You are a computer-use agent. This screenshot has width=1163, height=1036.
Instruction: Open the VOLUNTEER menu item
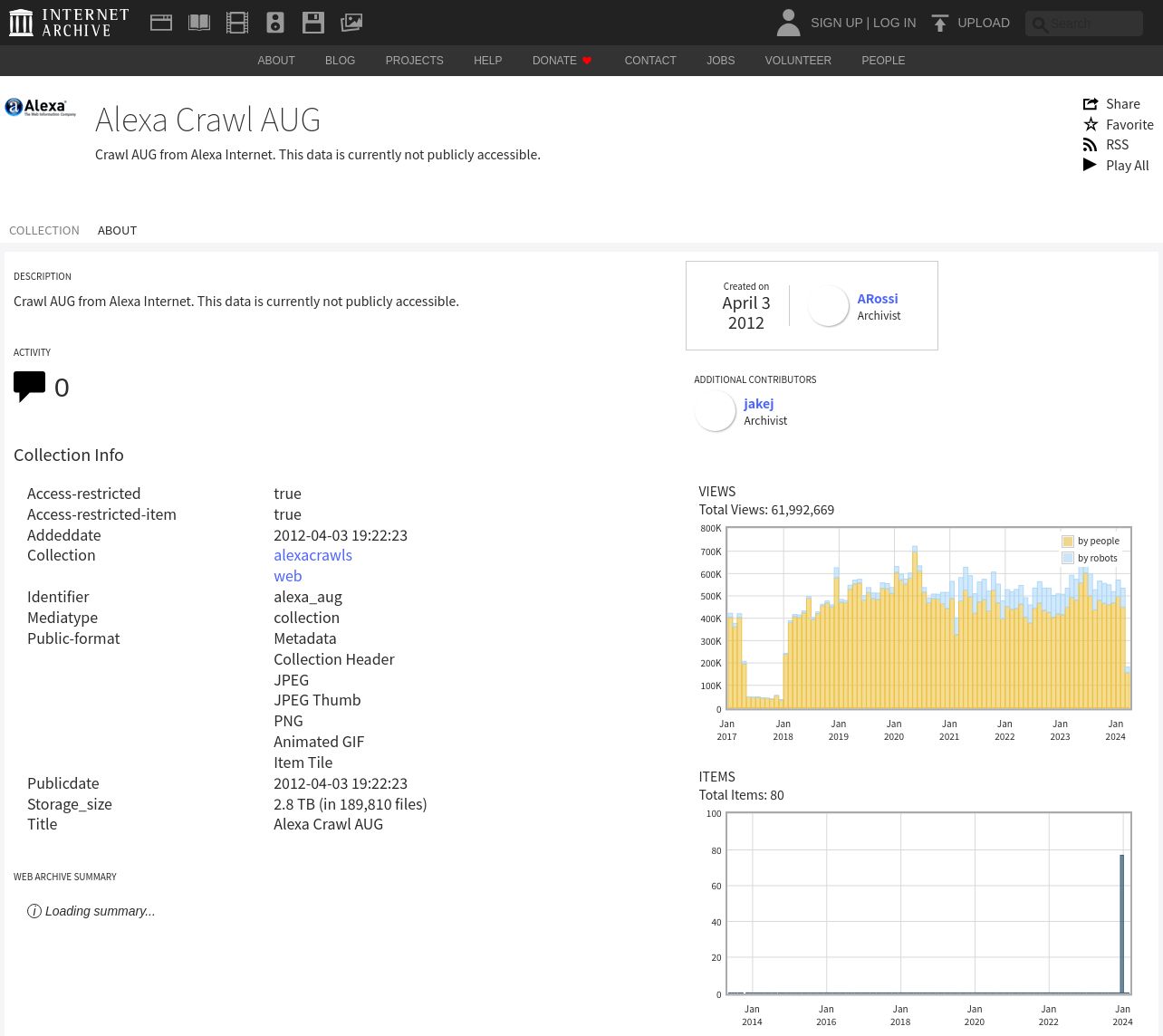click(798, 61)
